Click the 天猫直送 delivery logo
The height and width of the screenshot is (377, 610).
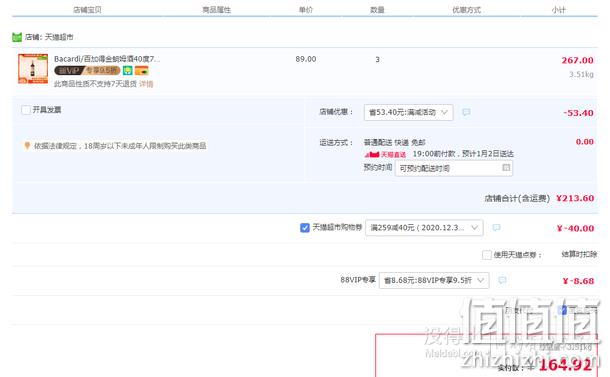pyautogui.click(x=385, y=154)
